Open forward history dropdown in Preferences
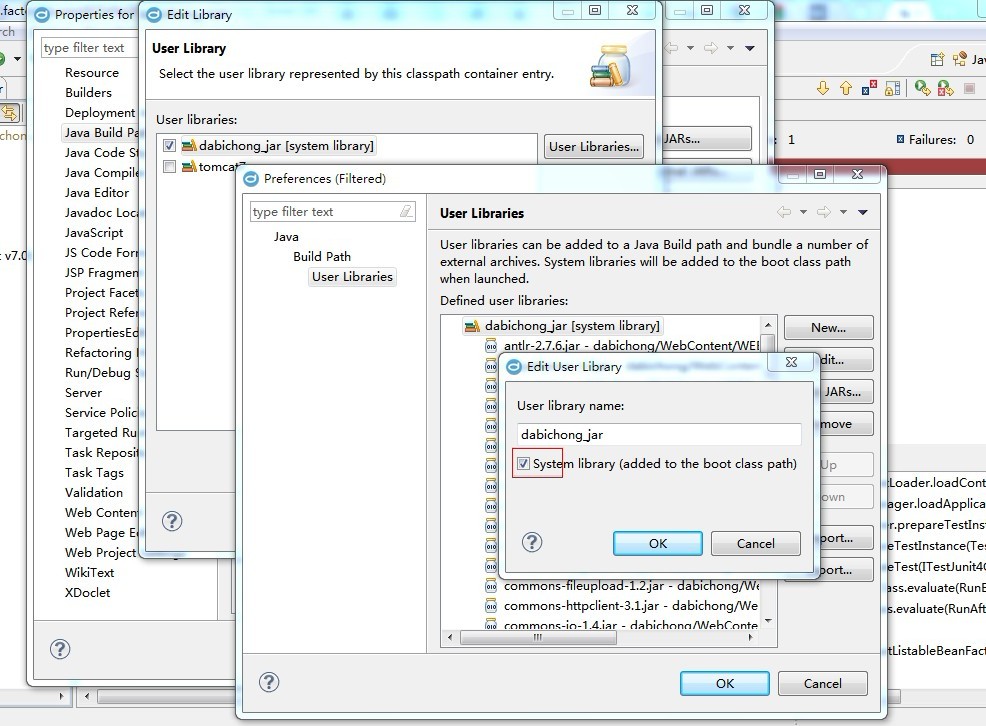This screenshot has width=986, height=726. click(x=843, y=212)
